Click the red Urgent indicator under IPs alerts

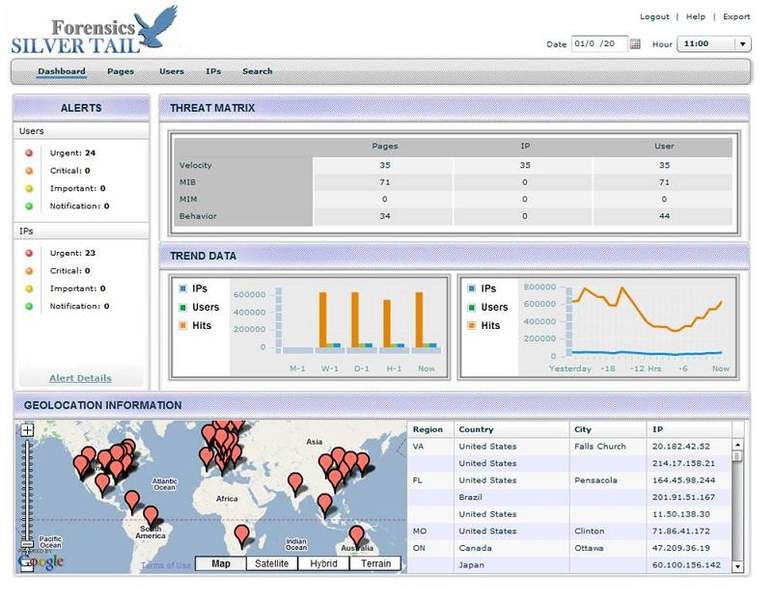(x=29, y=253)
